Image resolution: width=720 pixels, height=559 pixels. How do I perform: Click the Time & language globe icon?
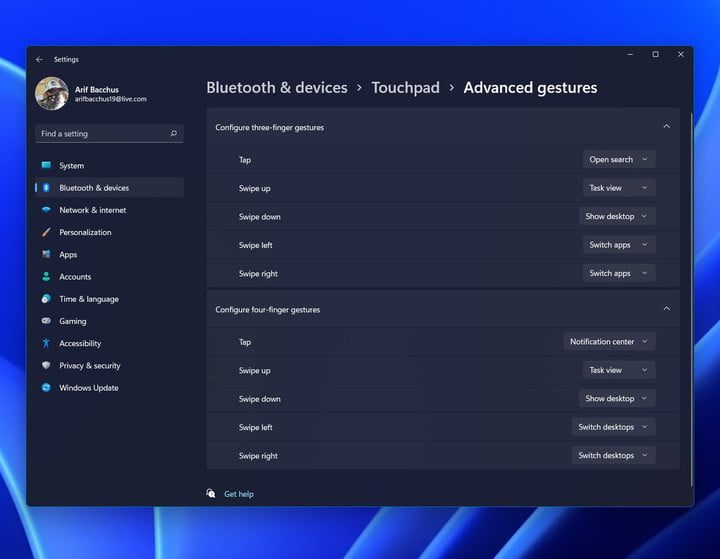coord(46,299)
